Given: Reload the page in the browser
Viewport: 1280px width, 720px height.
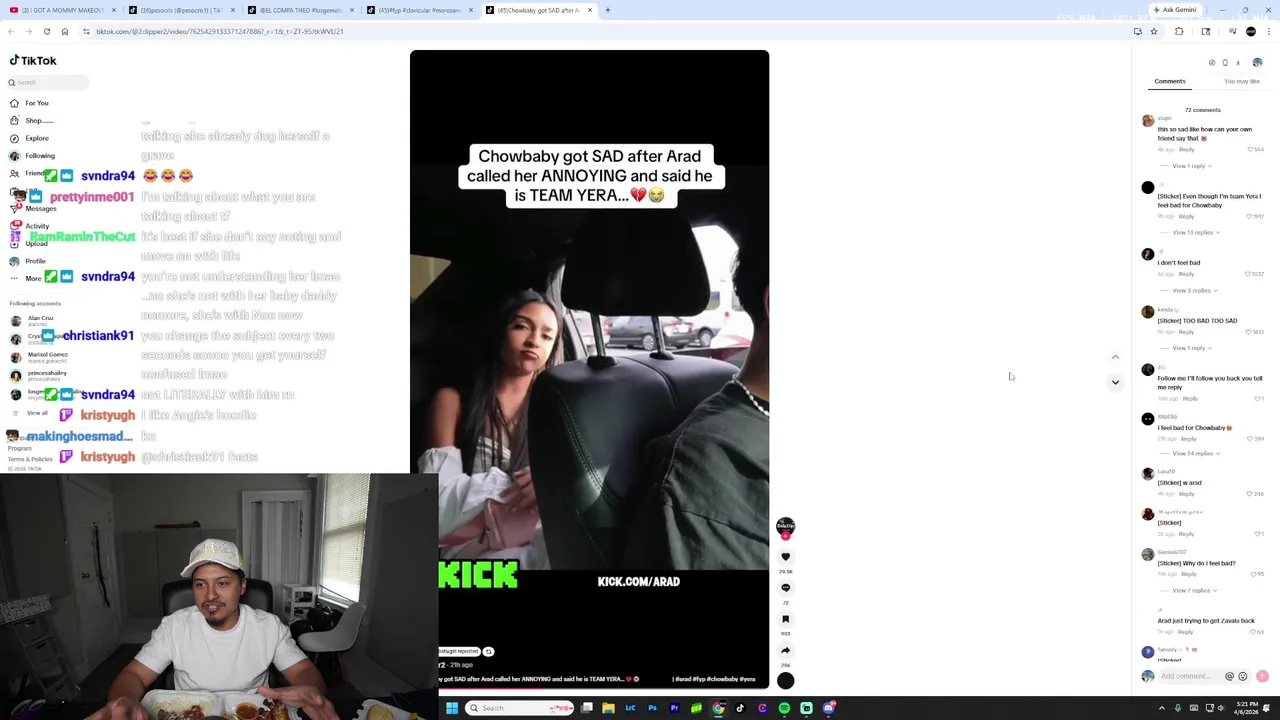Looking at the screenshot, I should [x=46, y=31].
